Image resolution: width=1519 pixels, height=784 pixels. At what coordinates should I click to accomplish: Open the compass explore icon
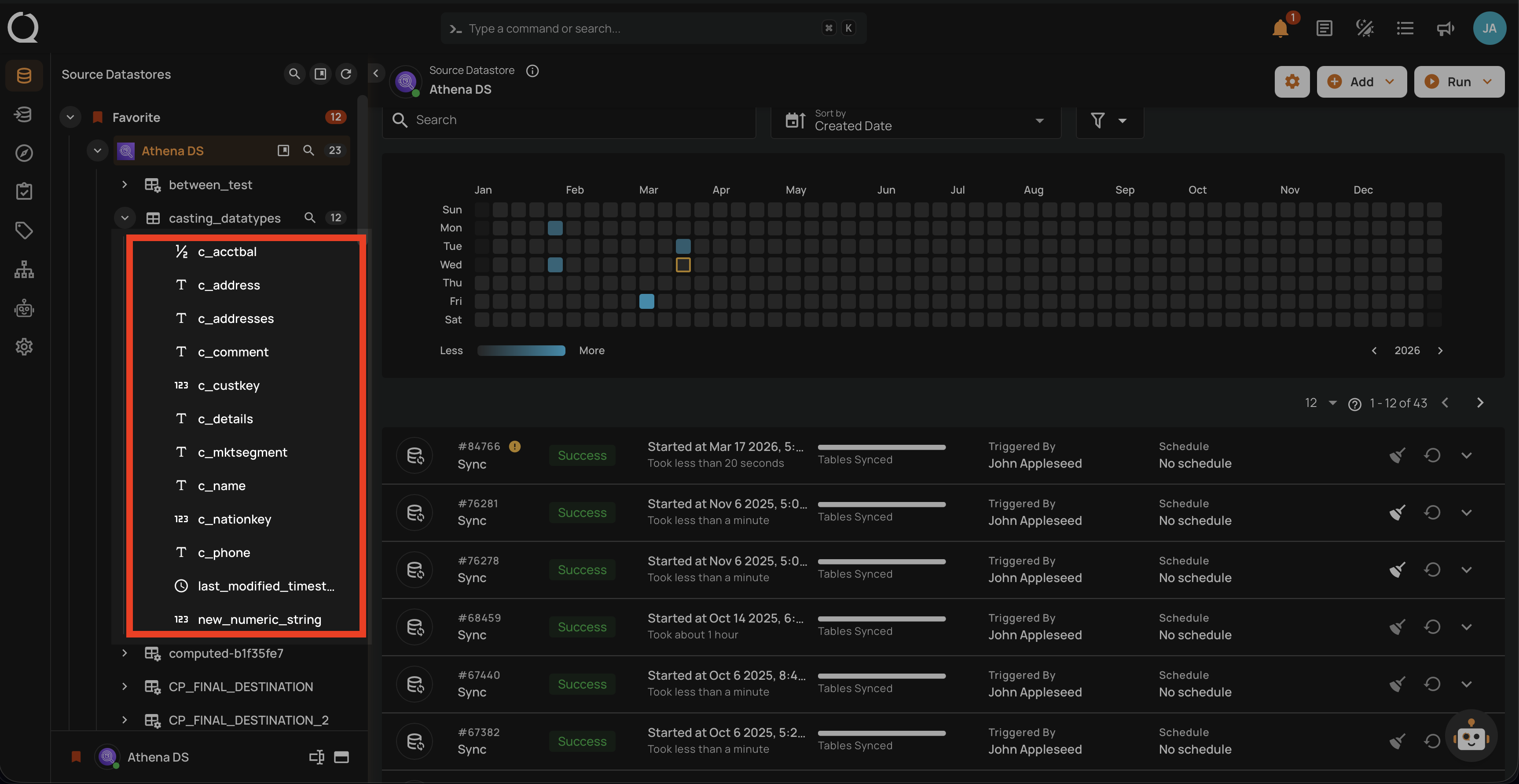point(24,153)
